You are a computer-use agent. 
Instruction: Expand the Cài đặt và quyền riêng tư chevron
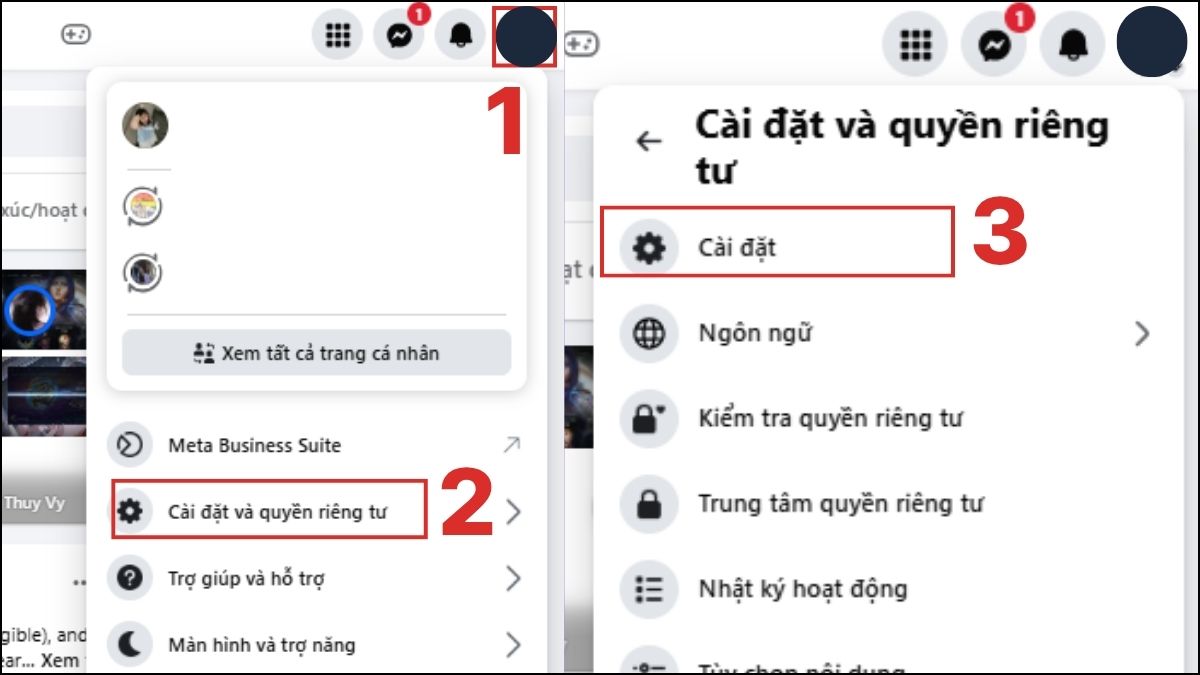coord(513,513)
